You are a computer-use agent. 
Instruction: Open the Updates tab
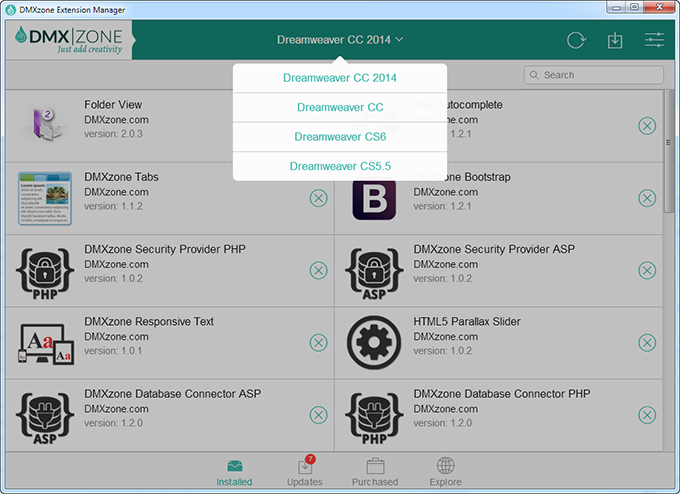click(305, 472)
